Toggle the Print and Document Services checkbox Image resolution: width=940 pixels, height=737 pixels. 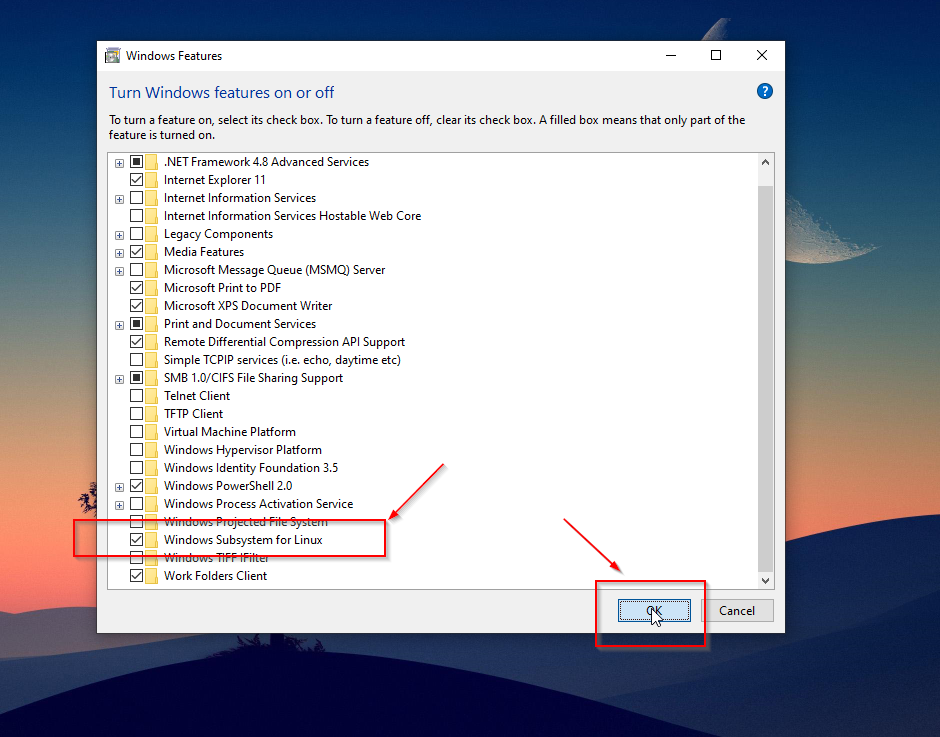[136, 324]
